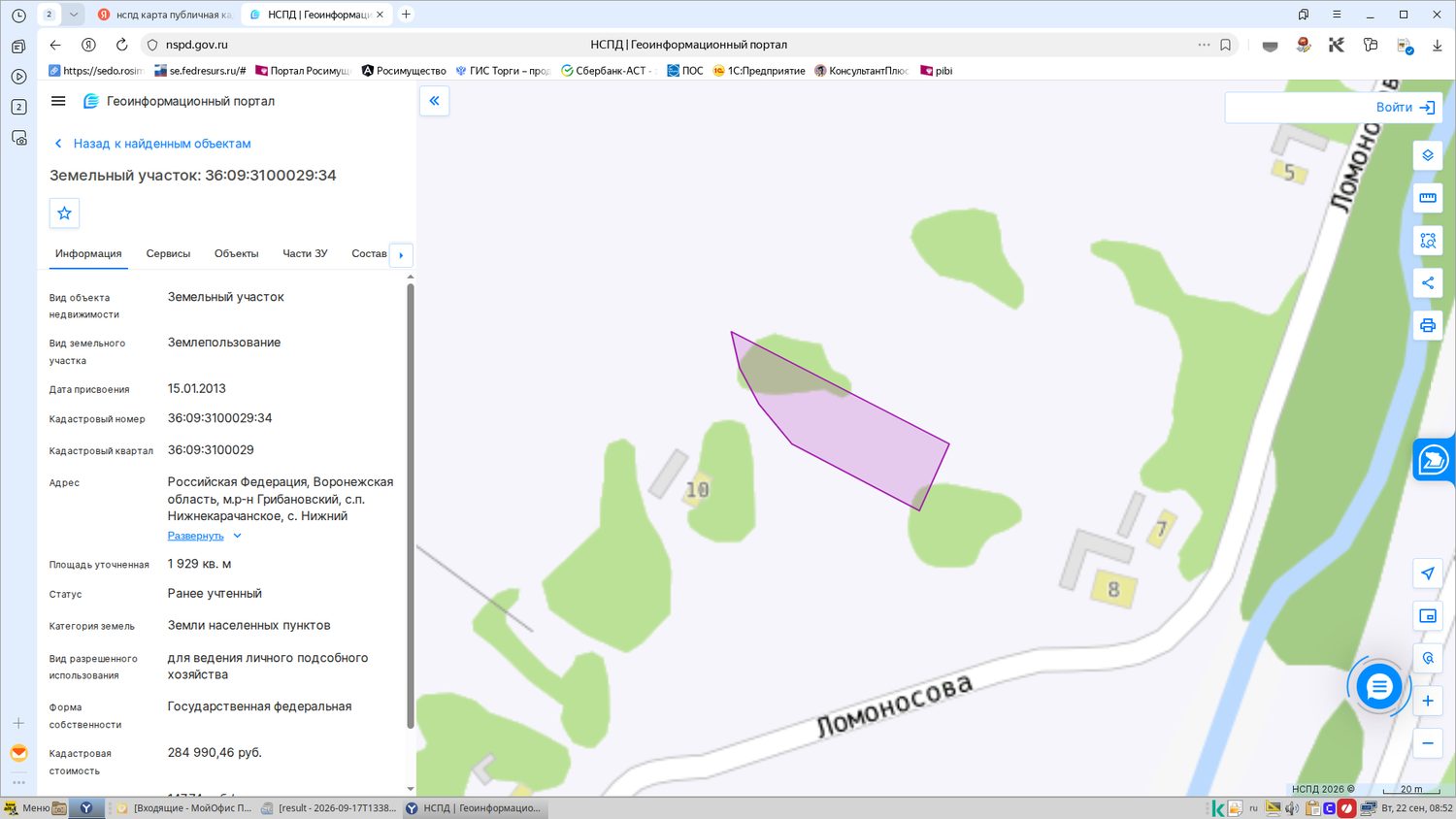Switch to the Сервисы tab
The image size is (1456, 819).
tap(168, 253)
